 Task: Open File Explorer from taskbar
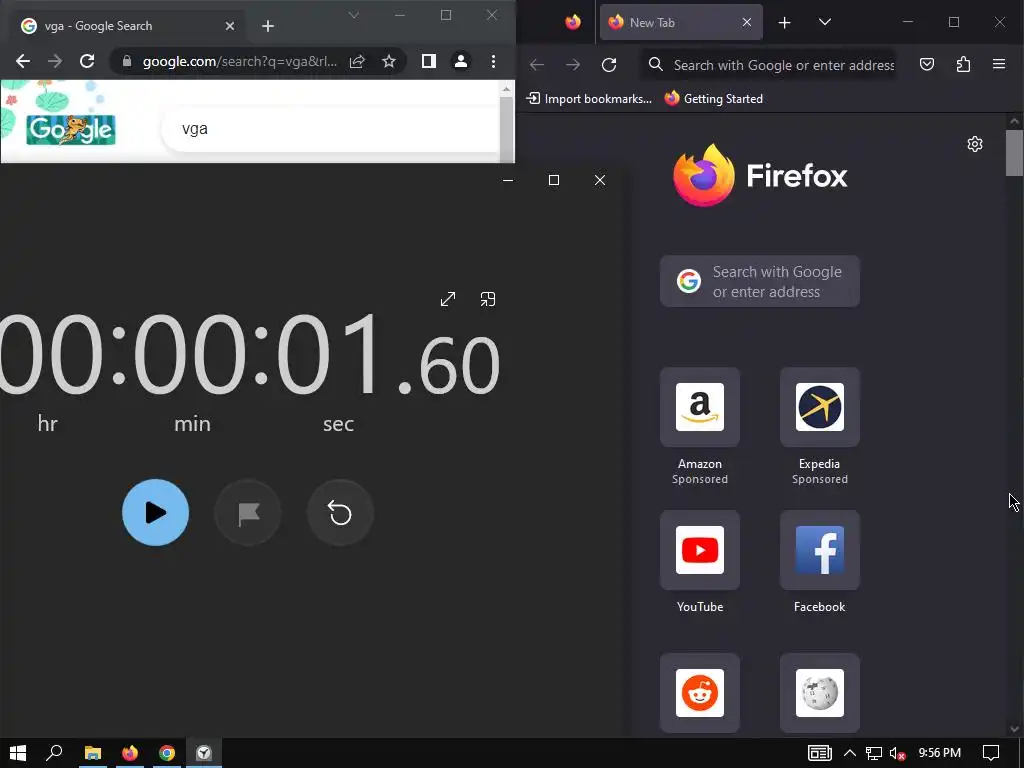[x=93, y=753]
